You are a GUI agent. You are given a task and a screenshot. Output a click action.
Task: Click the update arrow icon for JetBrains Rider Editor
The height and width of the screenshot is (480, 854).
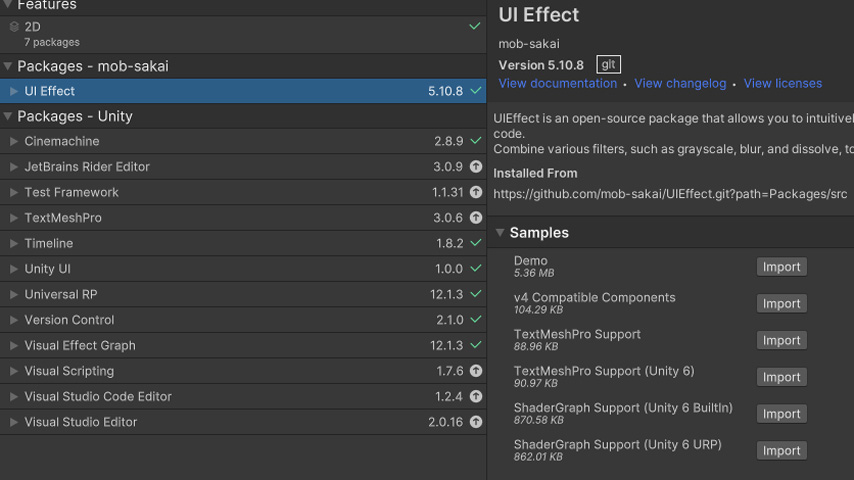(476, 167)
